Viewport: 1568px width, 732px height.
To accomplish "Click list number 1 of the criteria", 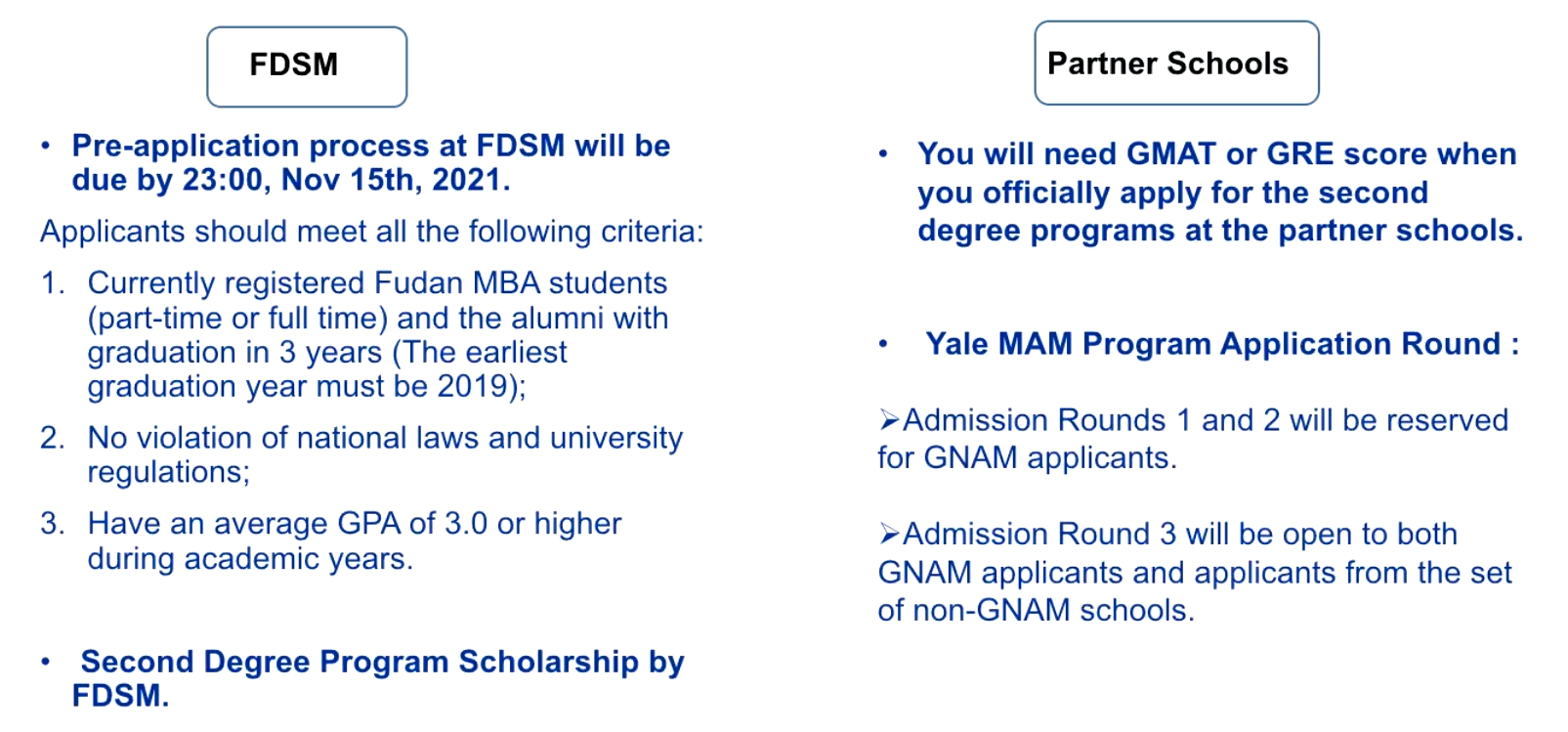I will point(53,283).
